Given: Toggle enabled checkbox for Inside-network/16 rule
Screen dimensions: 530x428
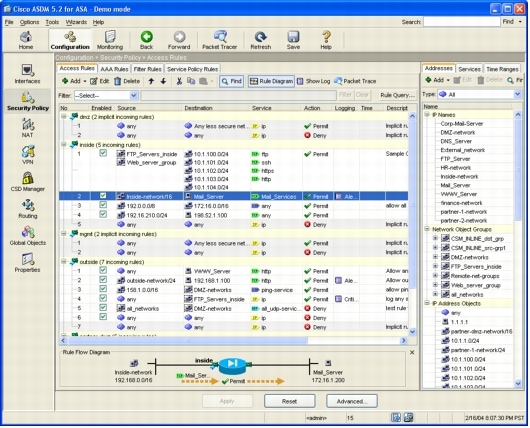Looking at the screenshot, I should [103, 196].
